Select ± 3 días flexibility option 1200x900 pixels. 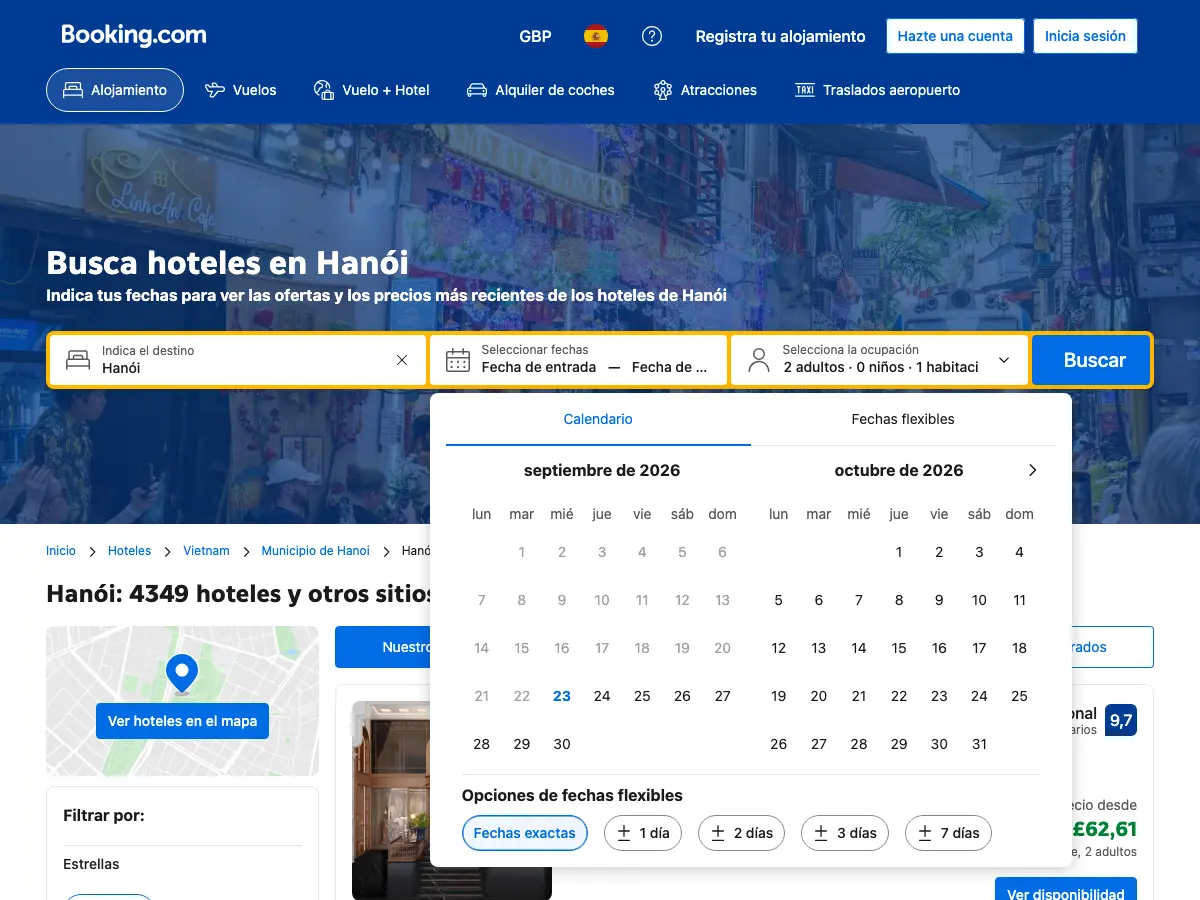(x=845, y=833)
